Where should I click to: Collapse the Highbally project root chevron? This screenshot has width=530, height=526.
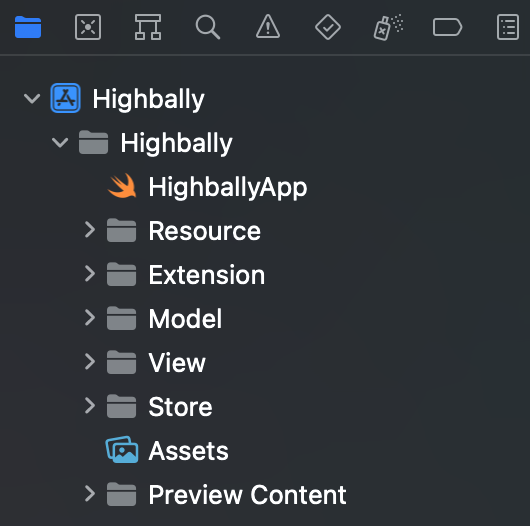point(32,99)
